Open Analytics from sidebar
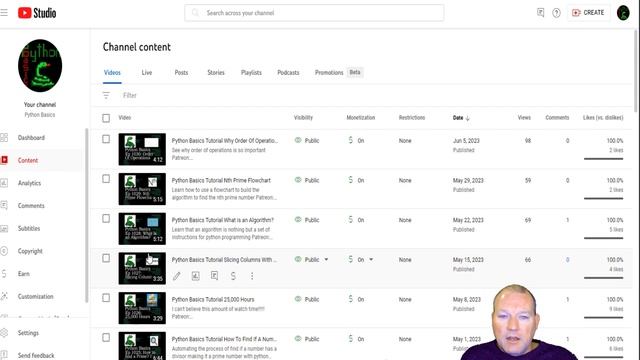The image size is (640, 360). coord(29,183)
